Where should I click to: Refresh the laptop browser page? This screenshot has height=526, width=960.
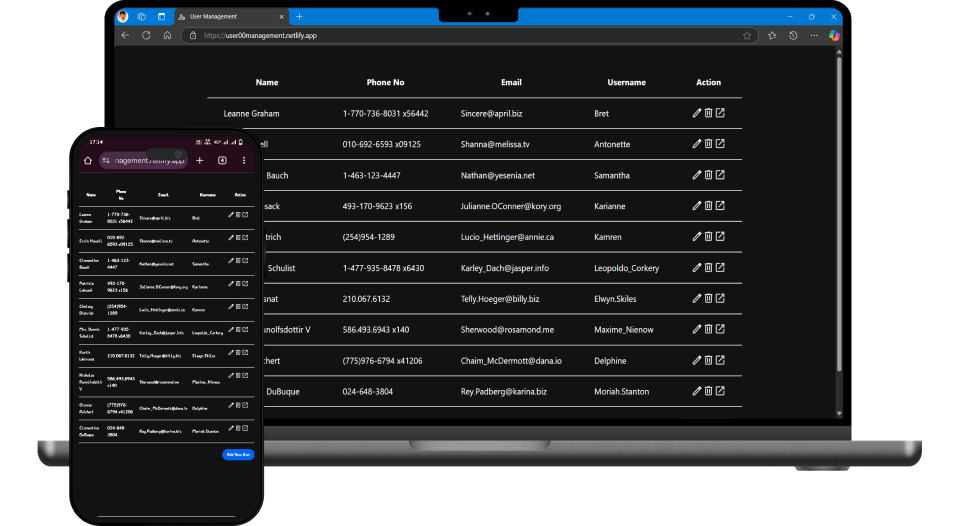click(x=146, y=36)
